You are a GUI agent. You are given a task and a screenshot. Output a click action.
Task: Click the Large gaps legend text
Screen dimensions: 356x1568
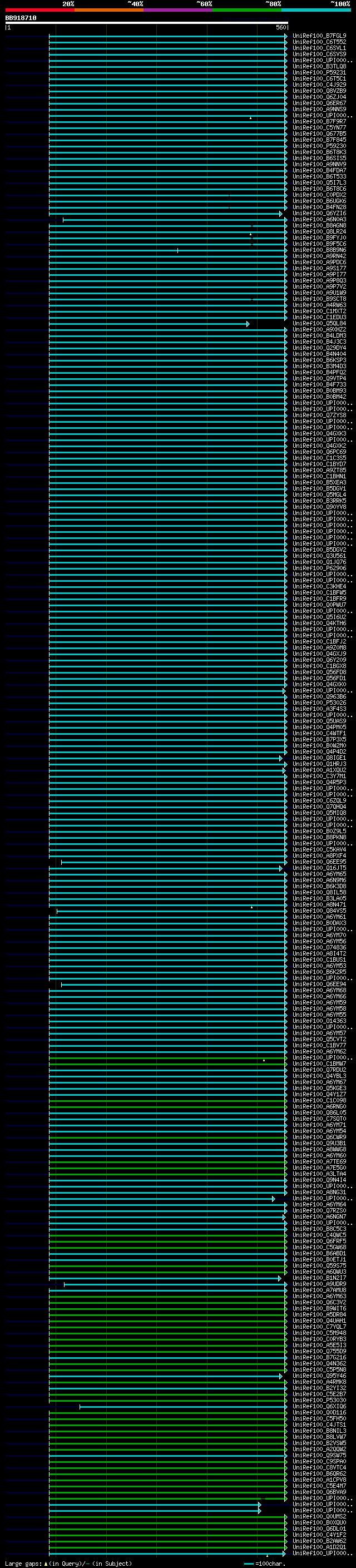pos(68,1564)
